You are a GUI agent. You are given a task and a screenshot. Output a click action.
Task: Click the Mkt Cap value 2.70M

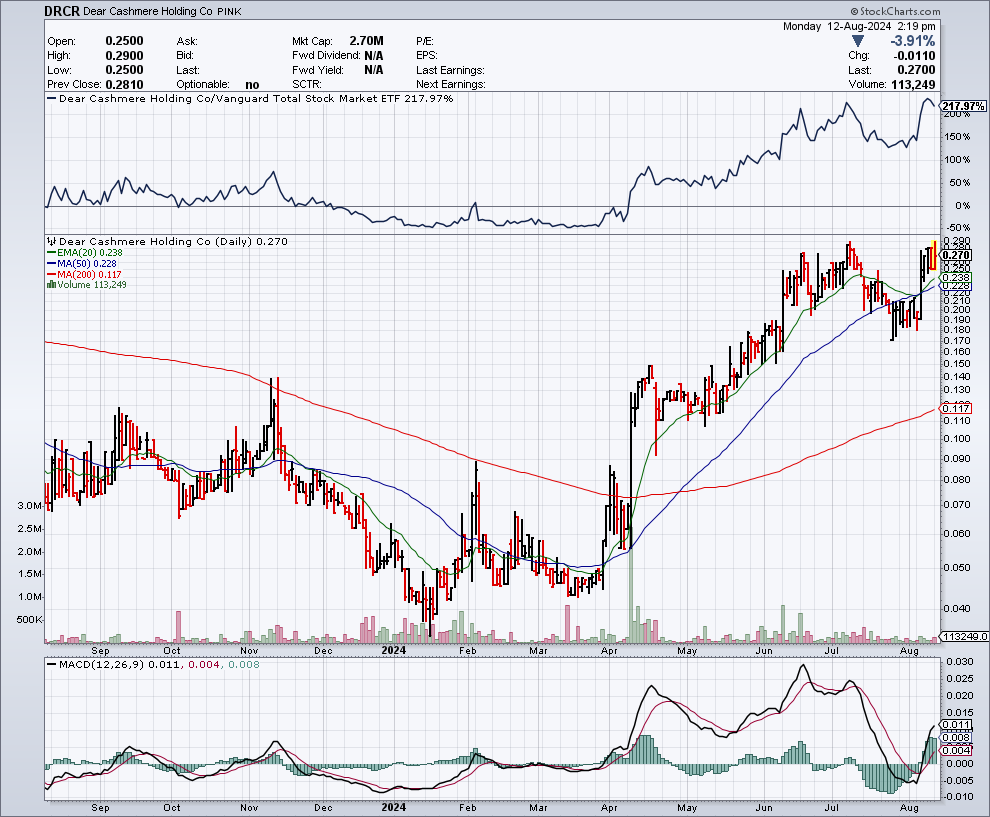click(x=366, y=41)
